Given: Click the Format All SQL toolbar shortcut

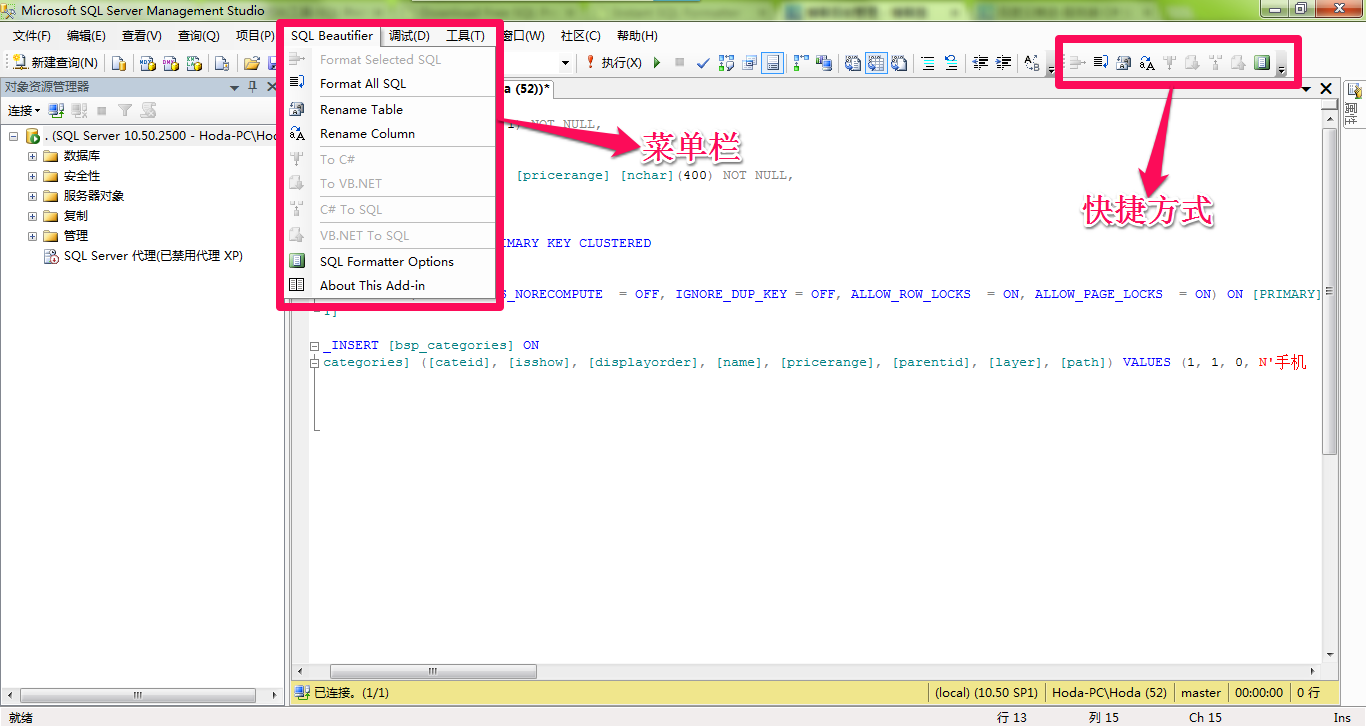Looking at the screenshot, I should [1100, 63].
